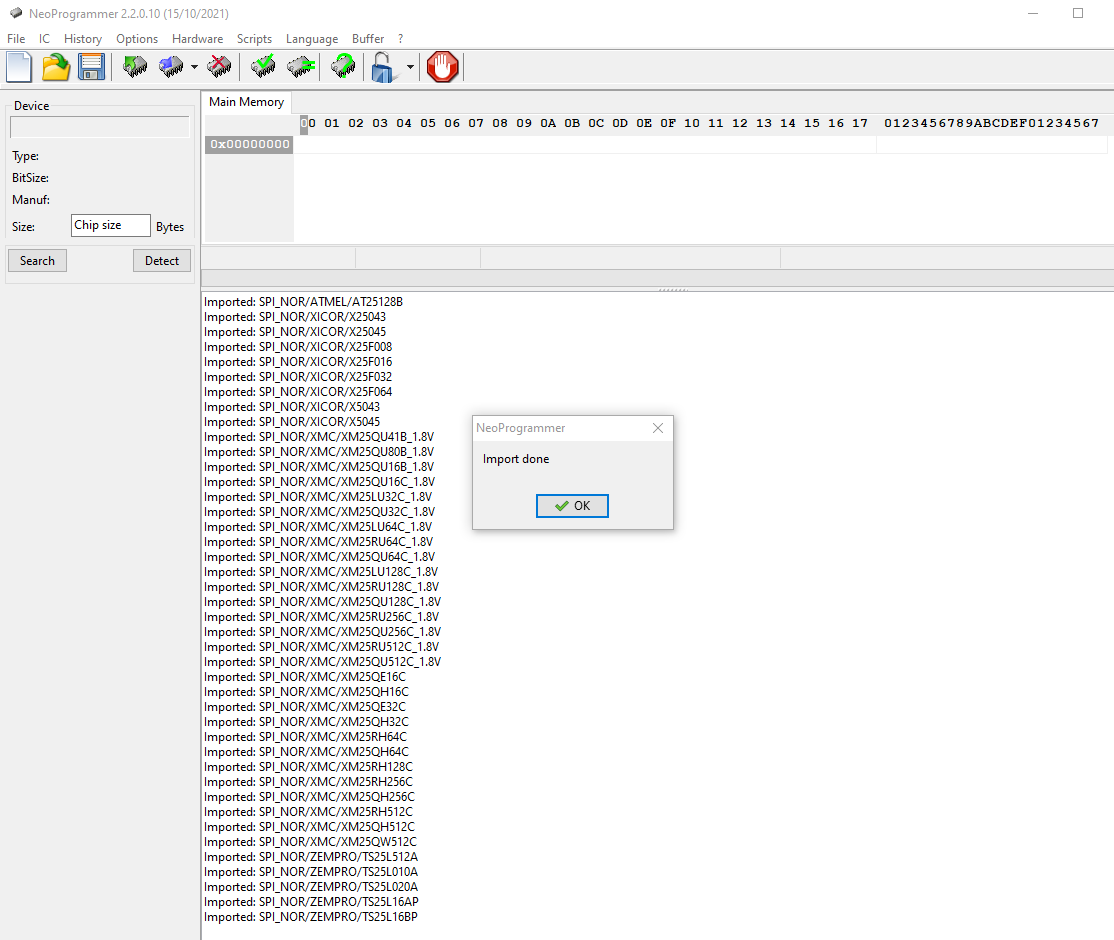Read the chip using the green-arrow chip icon
Screen dimensions: 1114x940
coord(135,67)
